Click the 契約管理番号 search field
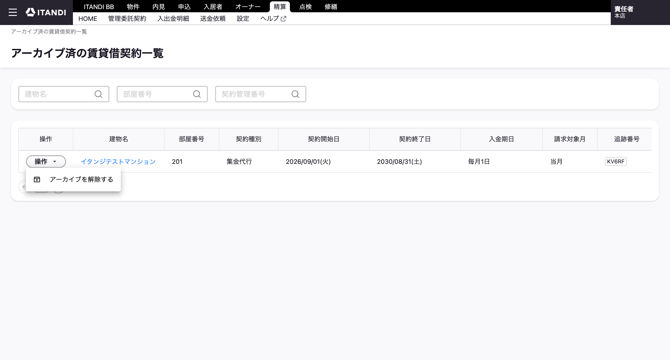Screen dimensions: 670x360 [261, 94]
